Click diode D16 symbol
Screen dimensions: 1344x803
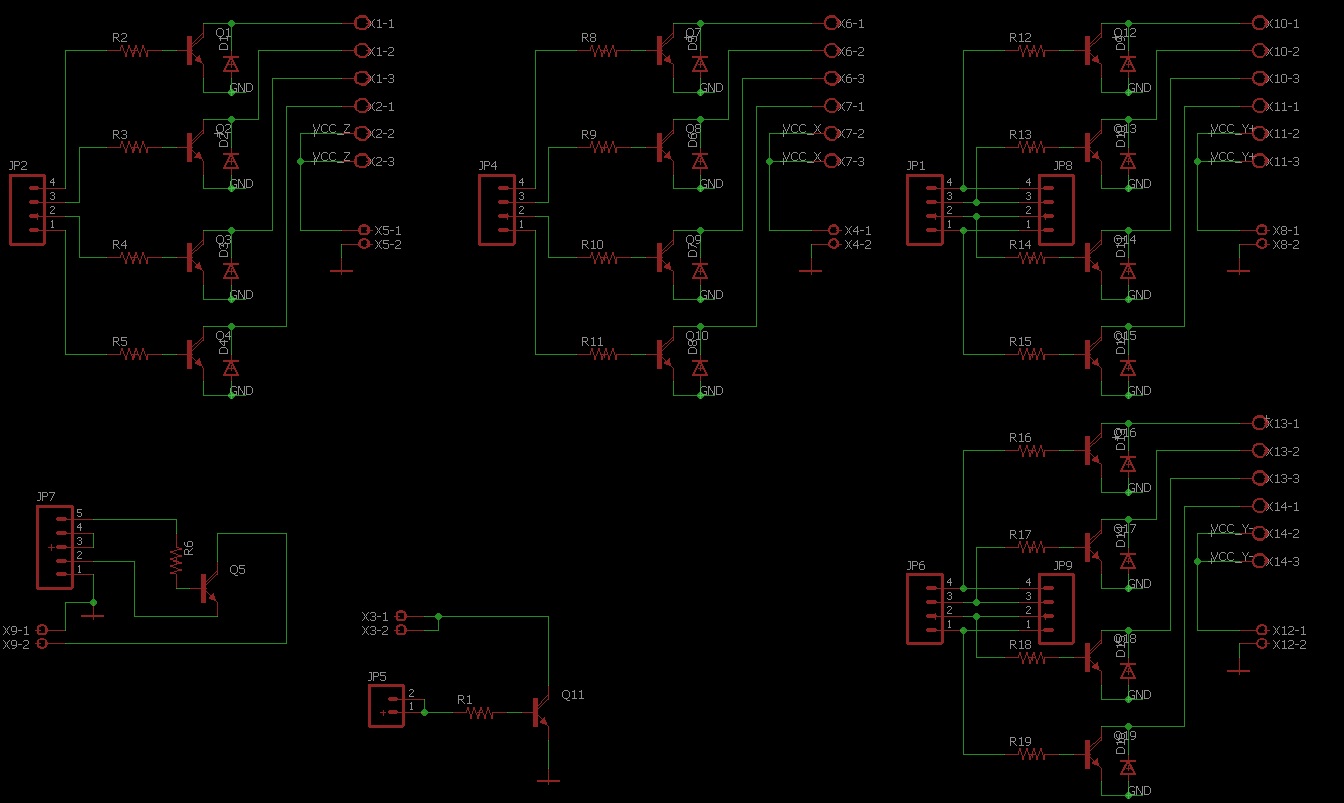(1127, 460)
